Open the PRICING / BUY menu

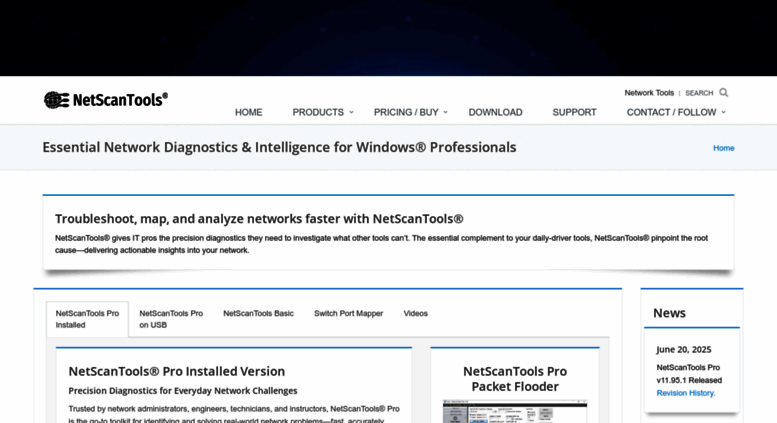tap(406, 112)
